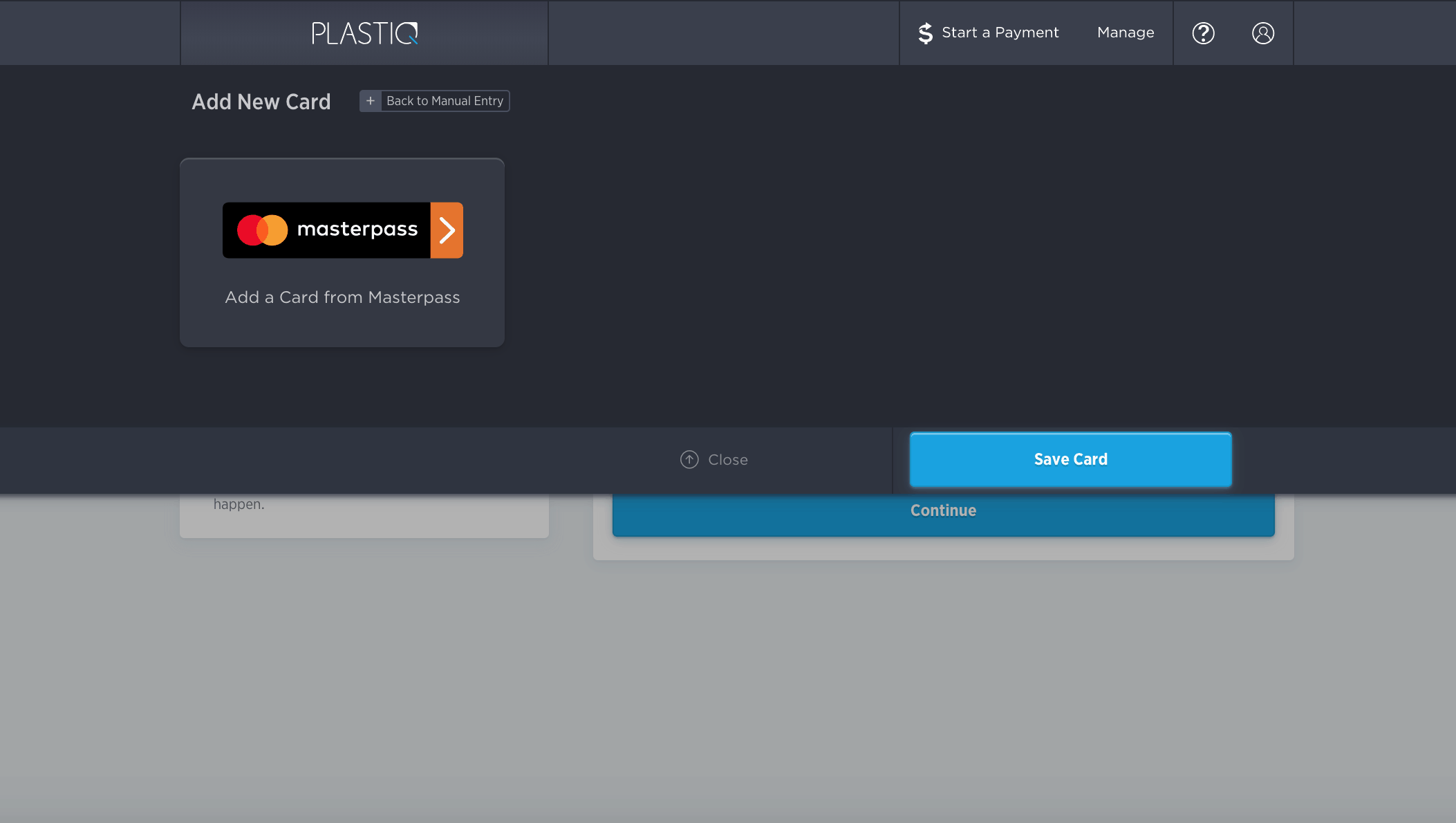Click the dimmed panel containing 'happen.'

point(364,517)
